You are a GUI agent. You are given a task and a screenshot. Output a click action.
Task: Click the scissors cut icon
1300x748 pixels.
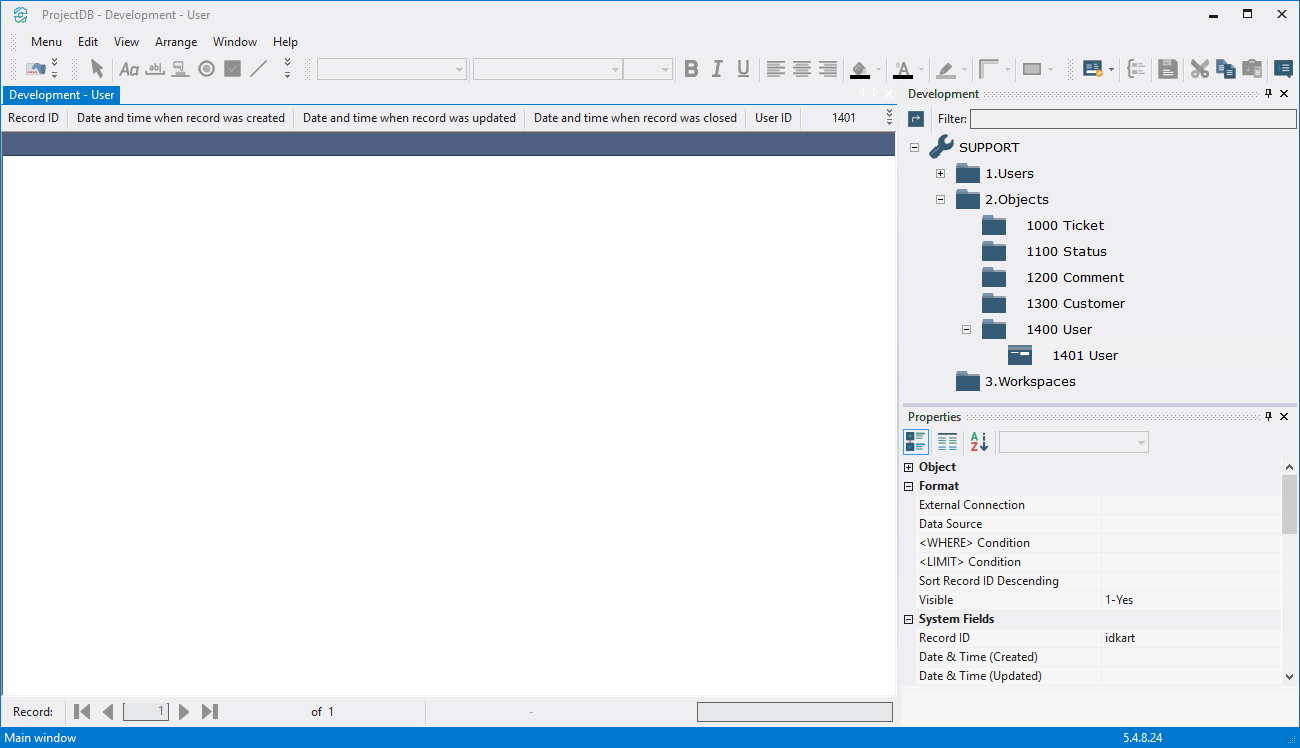pyautogui.click(x=1199, y=69)
